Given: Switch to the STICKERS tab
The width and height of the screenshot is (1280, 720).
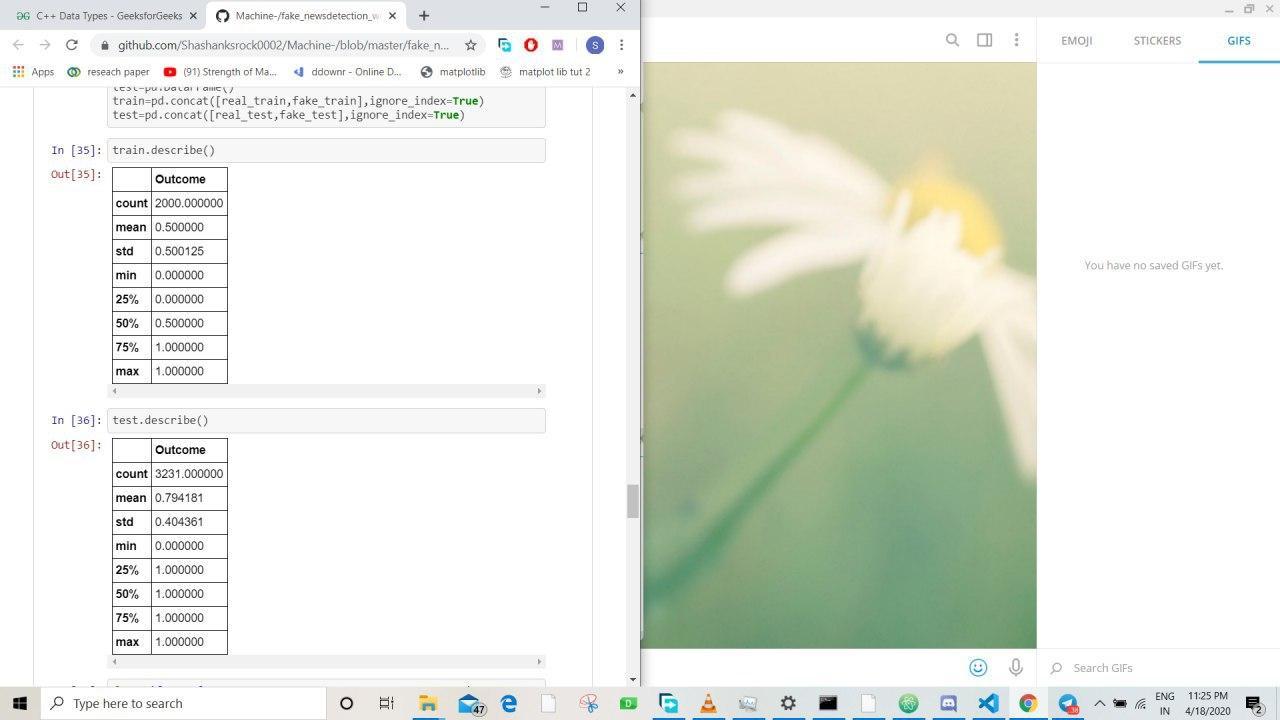Looking at the screenshot, I should (x=1157, y=40).
